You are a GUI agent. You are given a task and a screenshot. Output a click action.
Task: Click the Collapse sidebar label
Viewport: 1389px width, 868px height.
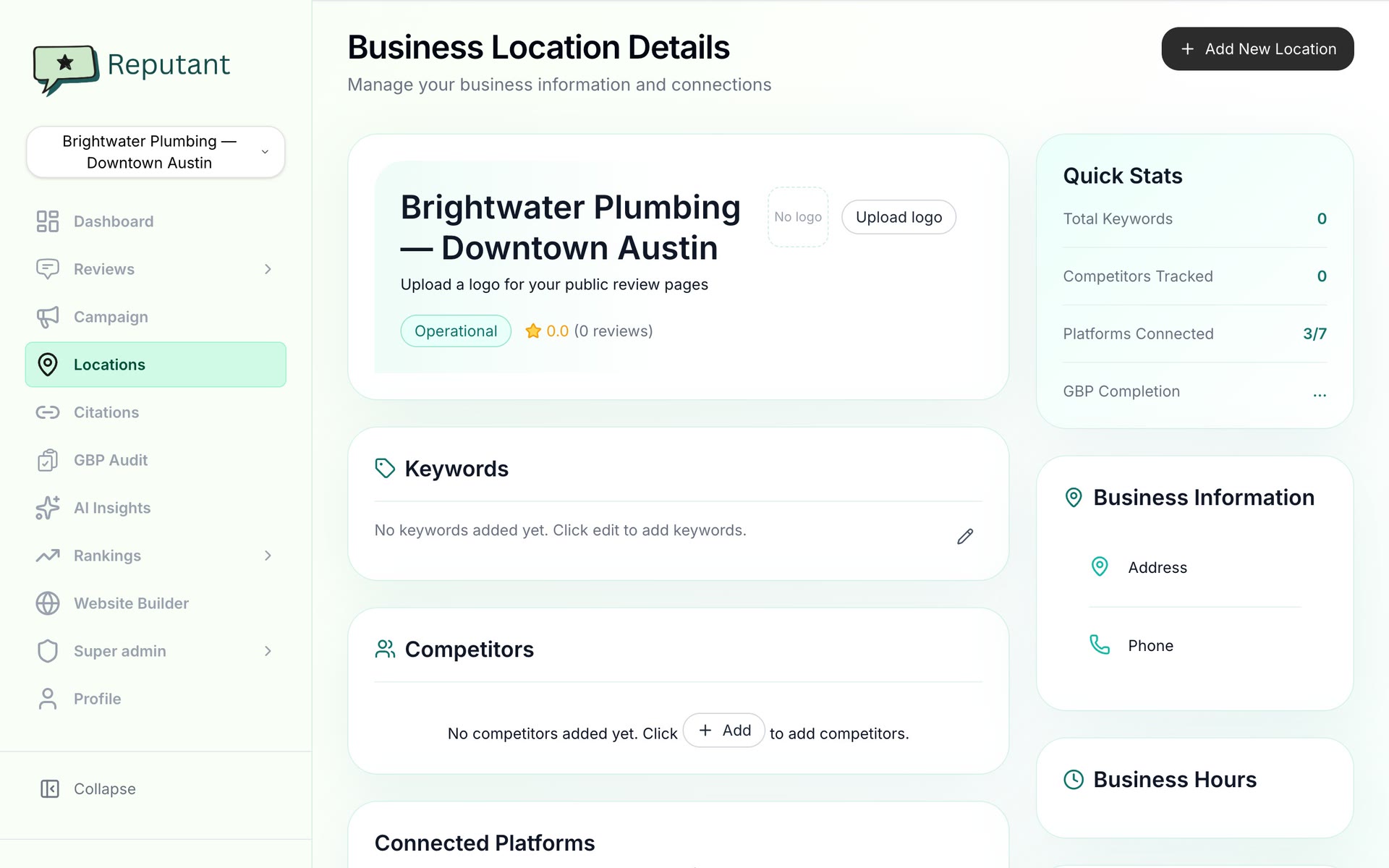click(x=105, y=788)
